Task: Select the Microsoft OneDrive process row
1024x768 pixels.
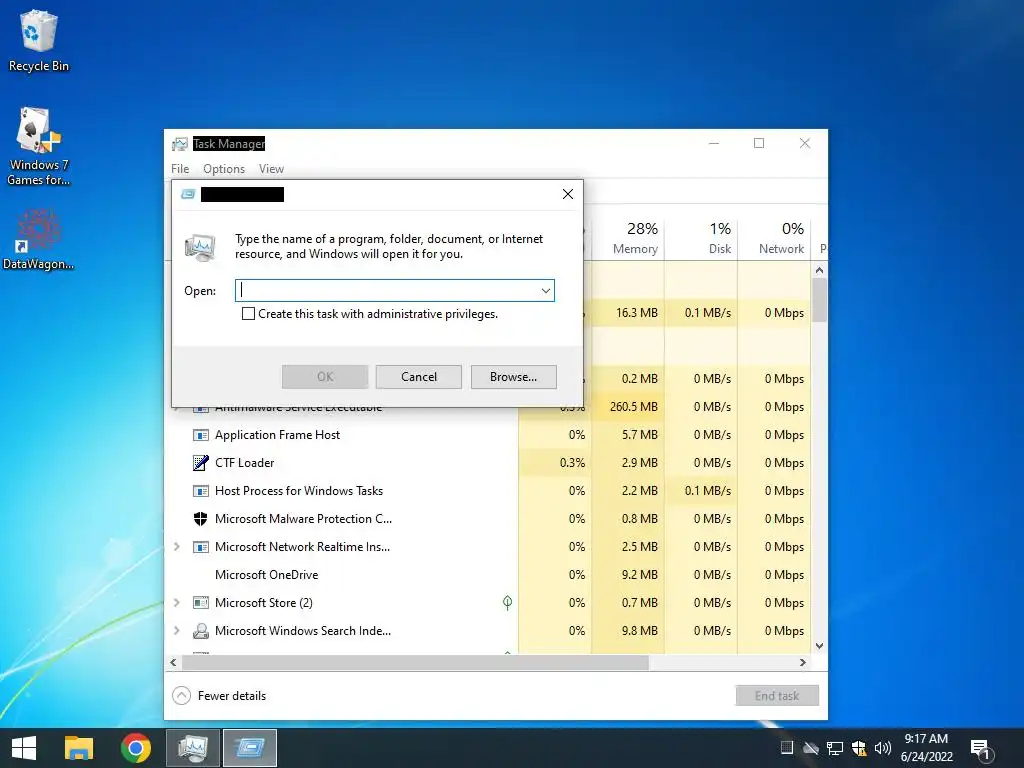Action: pos(488,575)
